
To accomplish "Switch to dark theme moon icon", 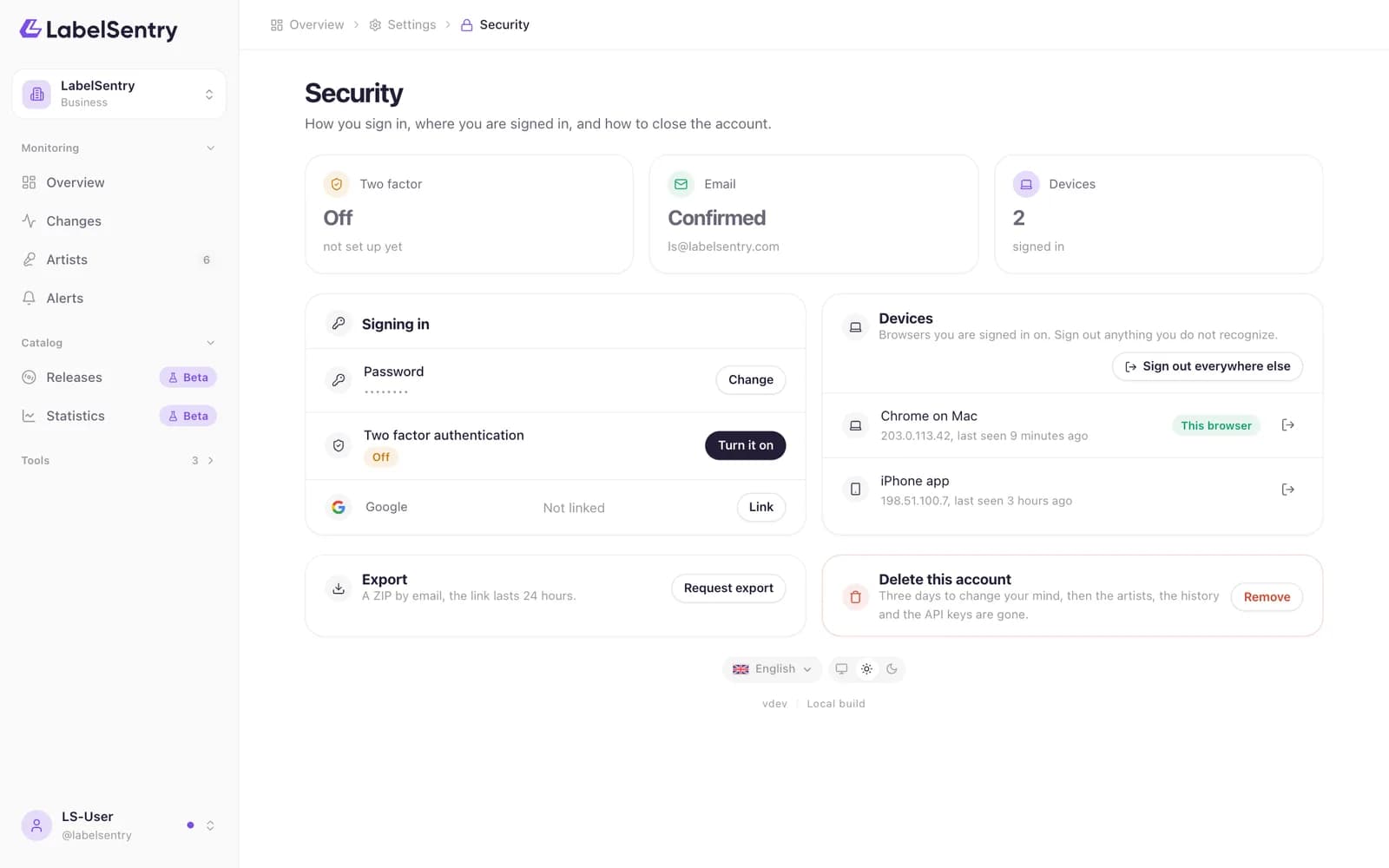I will click(x=892, y=669).
